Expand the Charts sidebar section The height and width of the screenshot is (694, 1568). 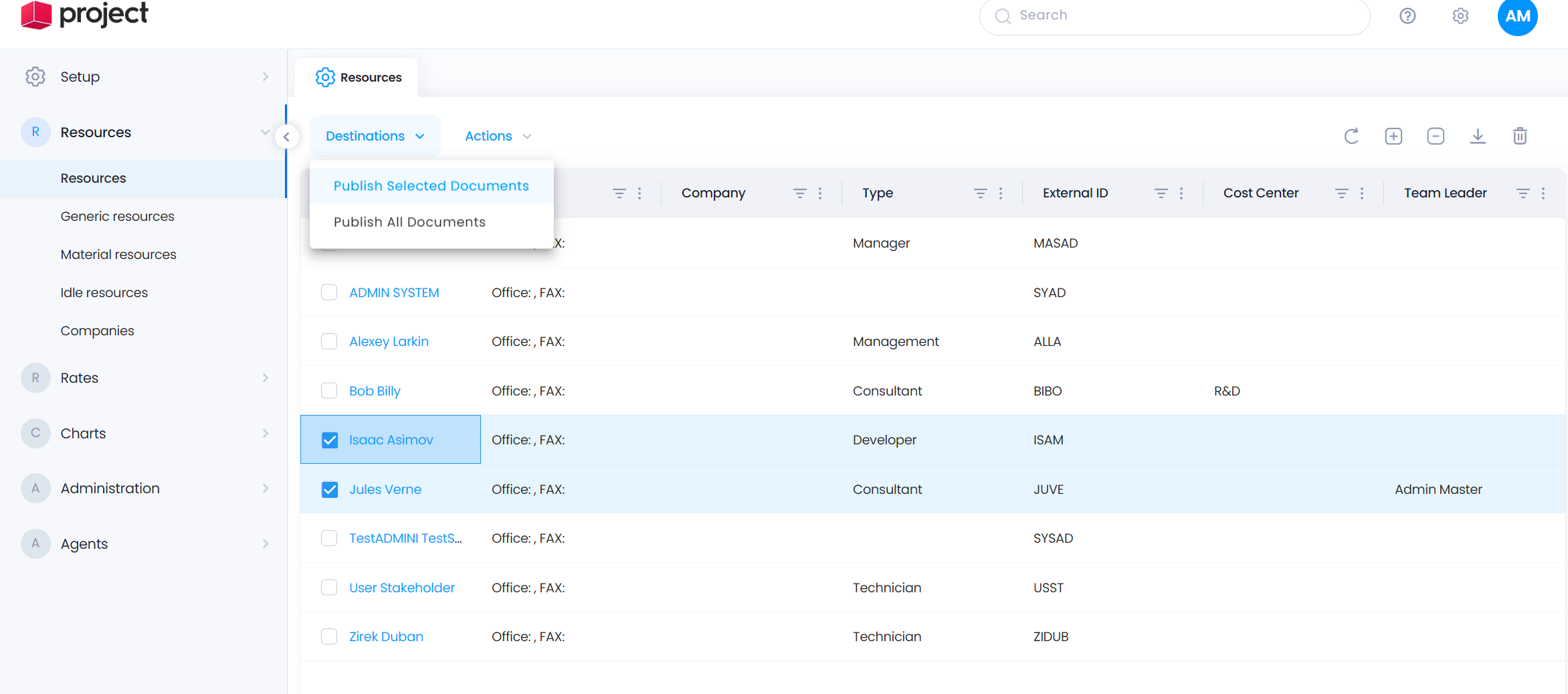pyautogui.click(x=266, y=434)
